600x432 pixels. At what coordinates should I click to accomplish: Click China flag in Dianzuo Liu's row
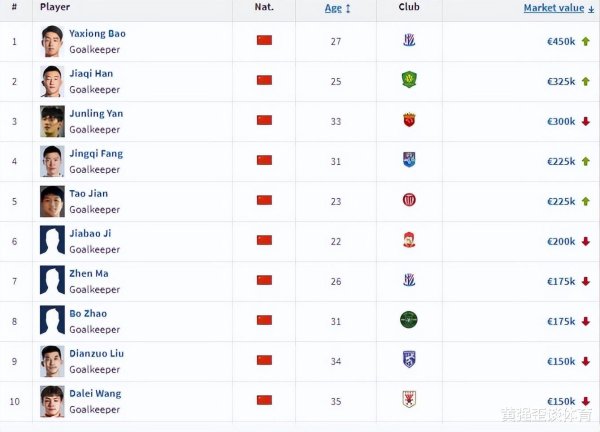[264, 360]
